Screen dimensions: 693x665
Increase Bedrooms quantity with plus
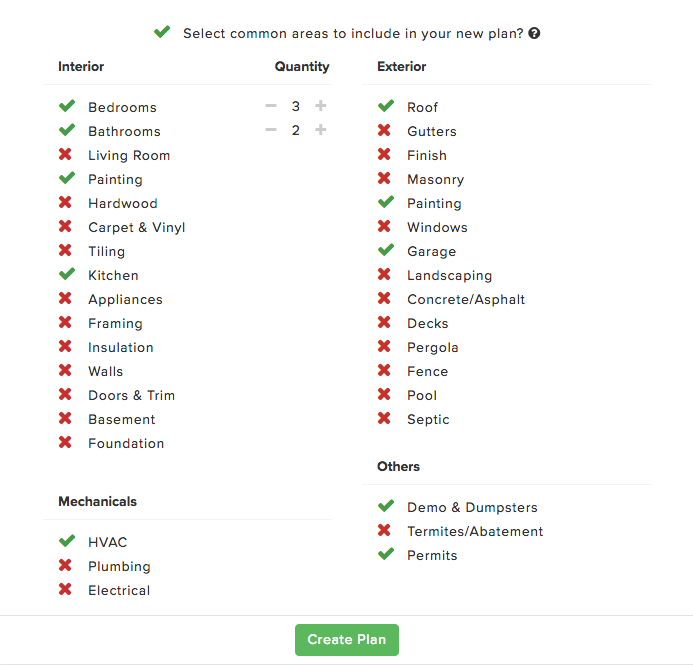tap(321, 106)
